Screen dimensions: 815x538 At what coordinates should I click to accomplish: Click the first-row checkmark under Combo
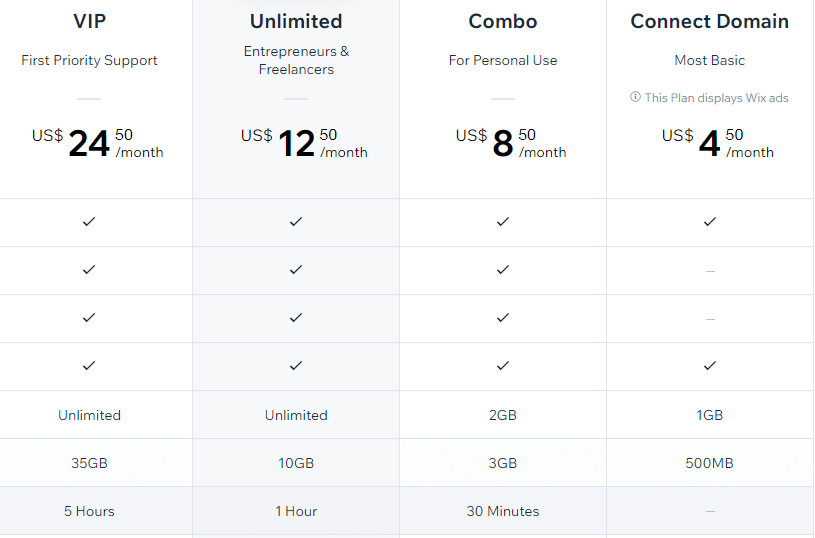click(503, 222)
